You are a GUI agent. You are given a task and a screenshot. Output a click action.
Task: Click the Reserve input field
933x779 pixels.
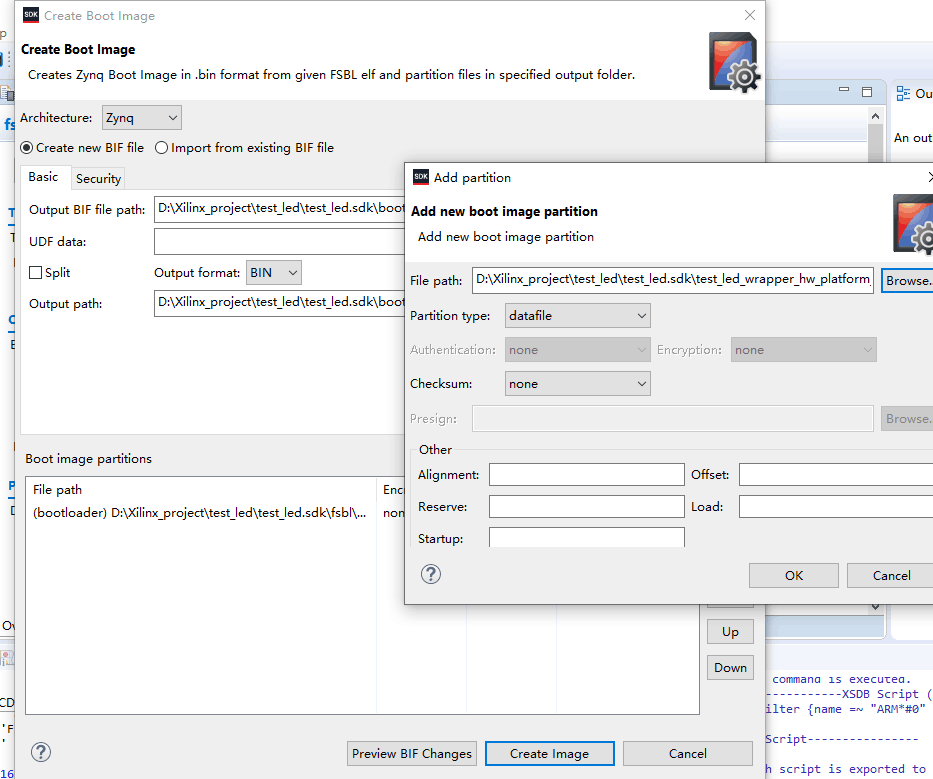(x=587, y=506)
